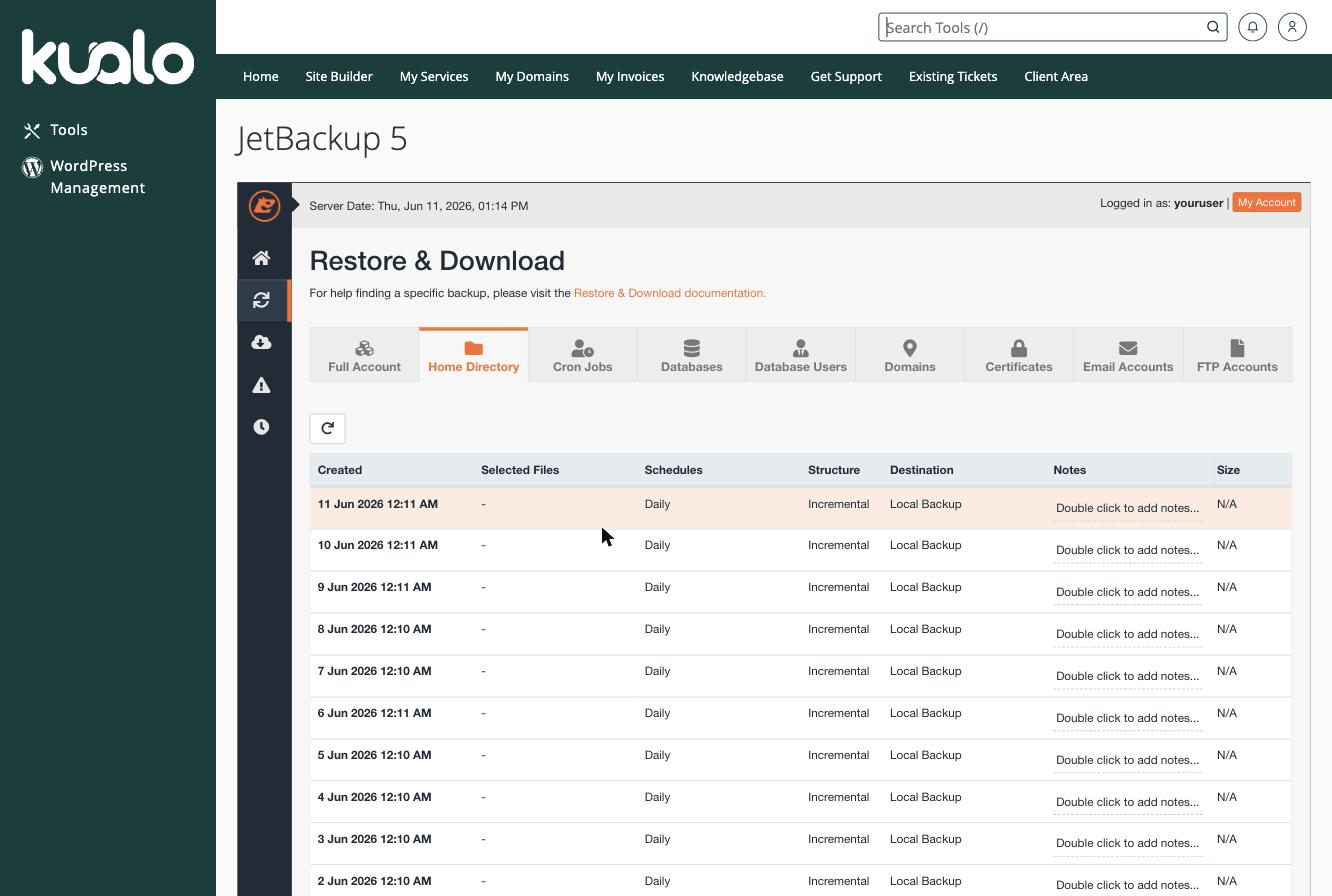Image resolution: width=1332 pixels, height=896 pixels.
Task: Click the Structure column header
Action: pyautogui.click(x=834, y=470)
